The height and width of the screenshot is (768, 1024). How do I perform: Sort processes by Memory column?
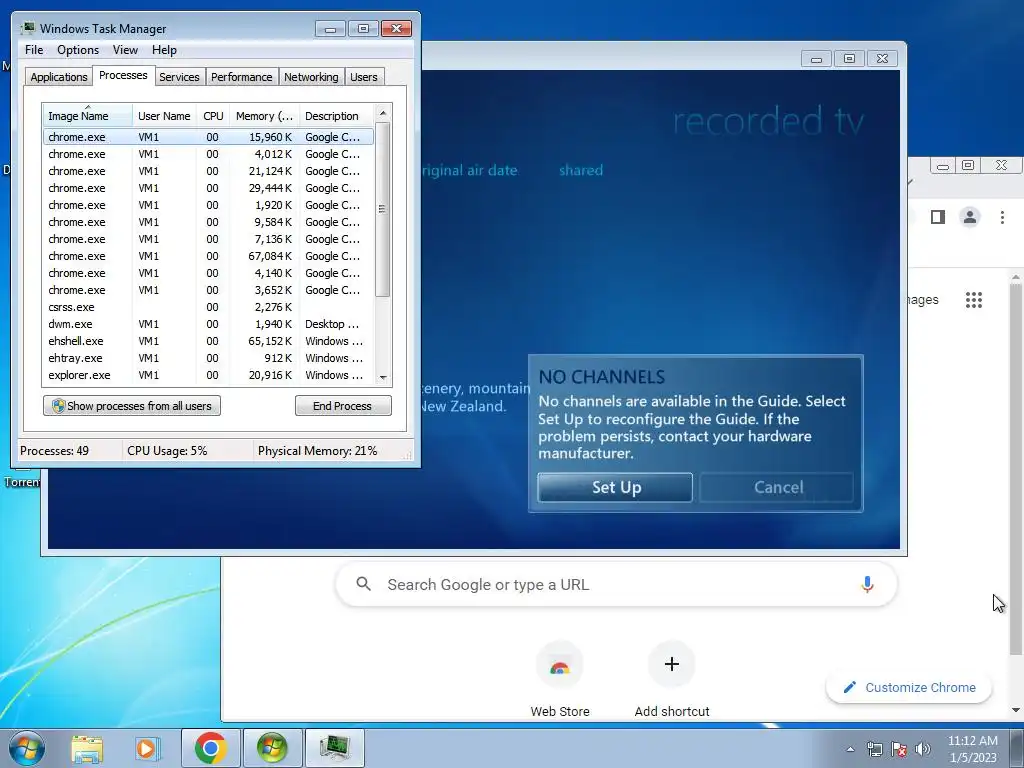[264, 116]
